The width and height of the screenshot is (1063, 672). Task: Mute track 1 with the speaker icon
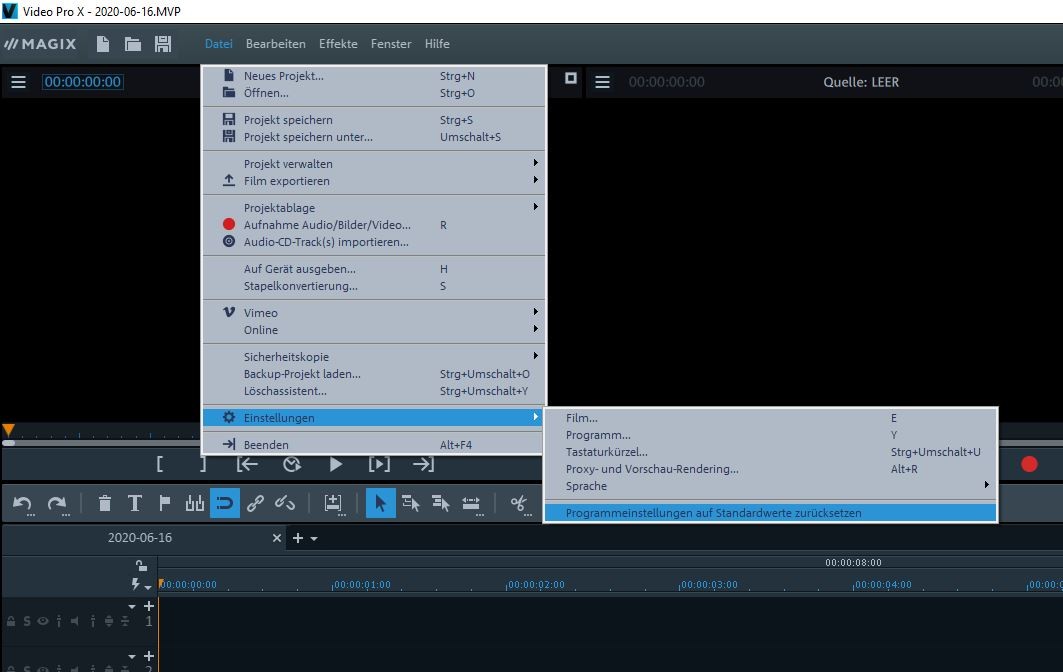tap(75, 621)
